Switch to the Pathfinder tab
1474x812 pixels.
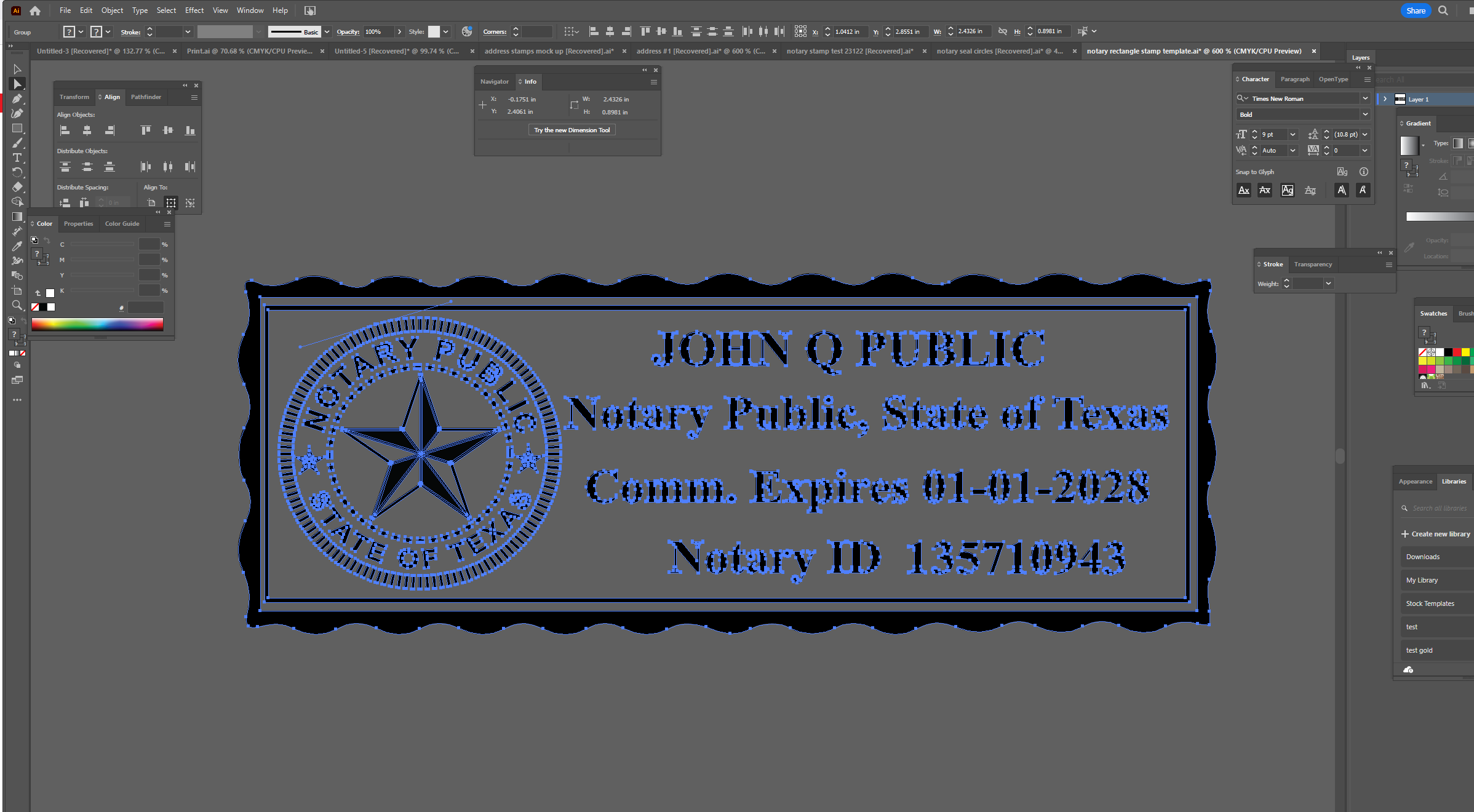tap(146, 97)
